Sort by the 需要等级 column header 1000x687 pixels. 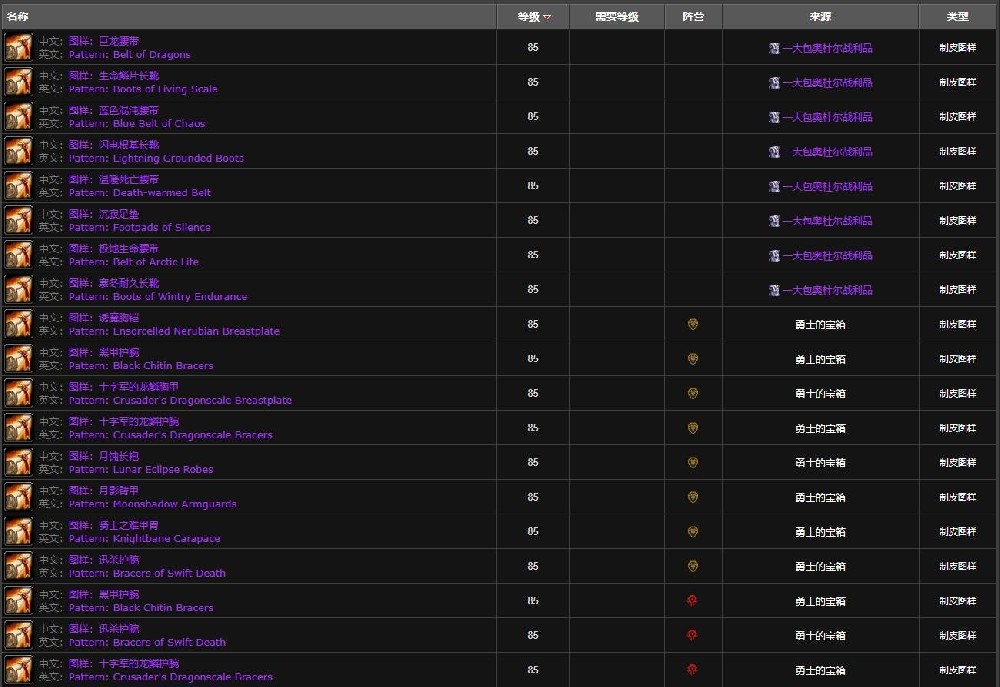tap(616, 17)
